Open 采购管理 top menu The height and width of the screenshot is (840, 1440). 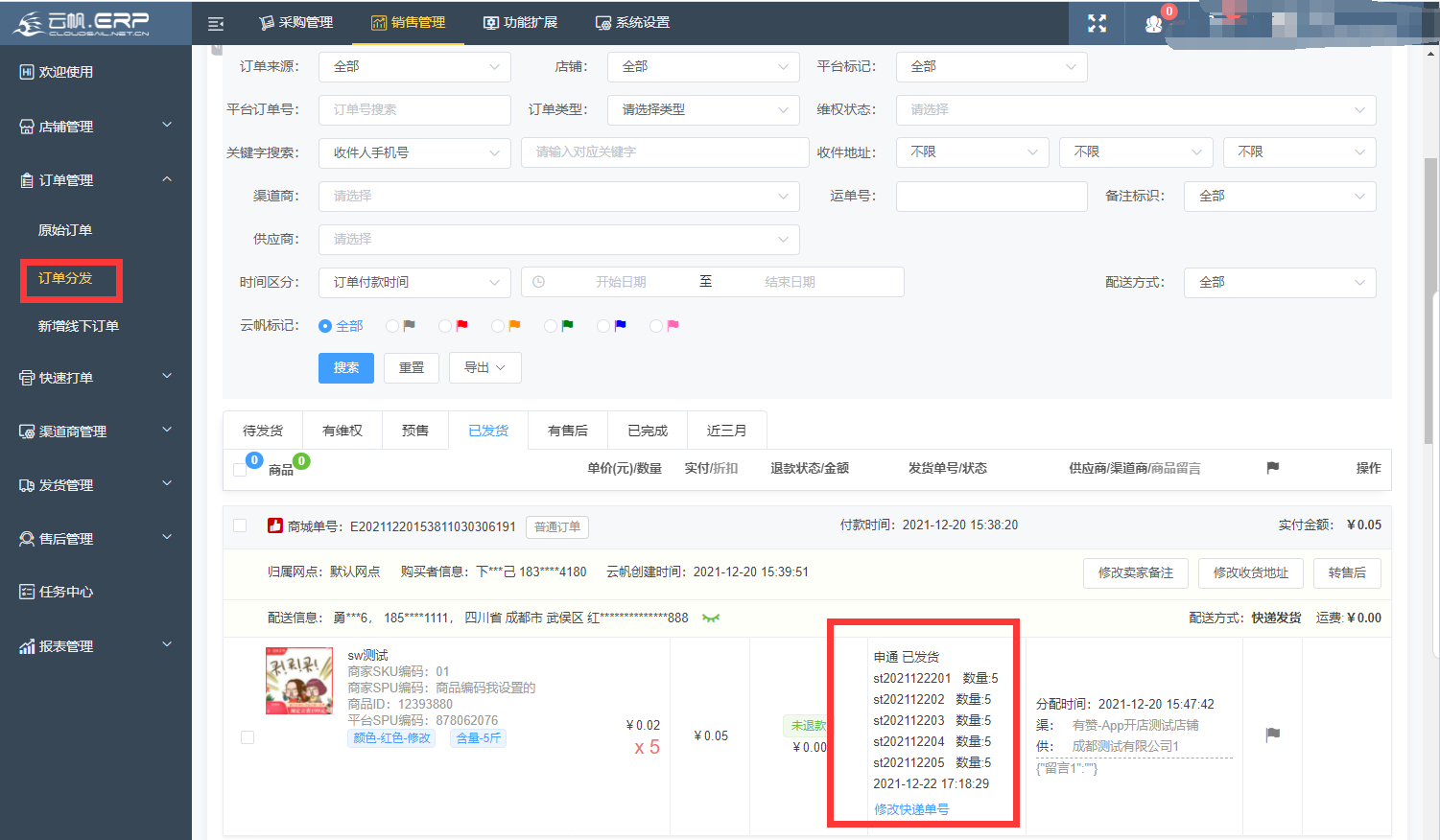coord(296,22)
